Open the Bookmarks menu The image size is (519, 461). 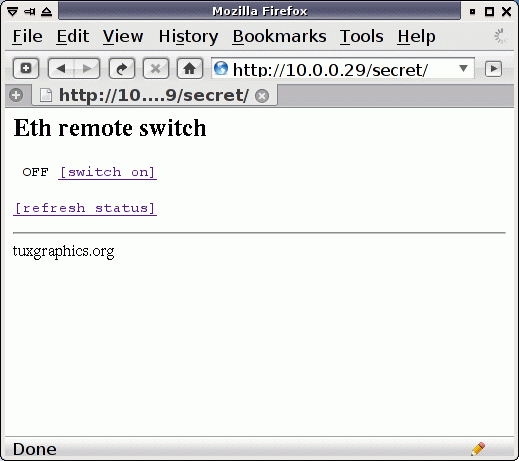[x=279, y=36]
